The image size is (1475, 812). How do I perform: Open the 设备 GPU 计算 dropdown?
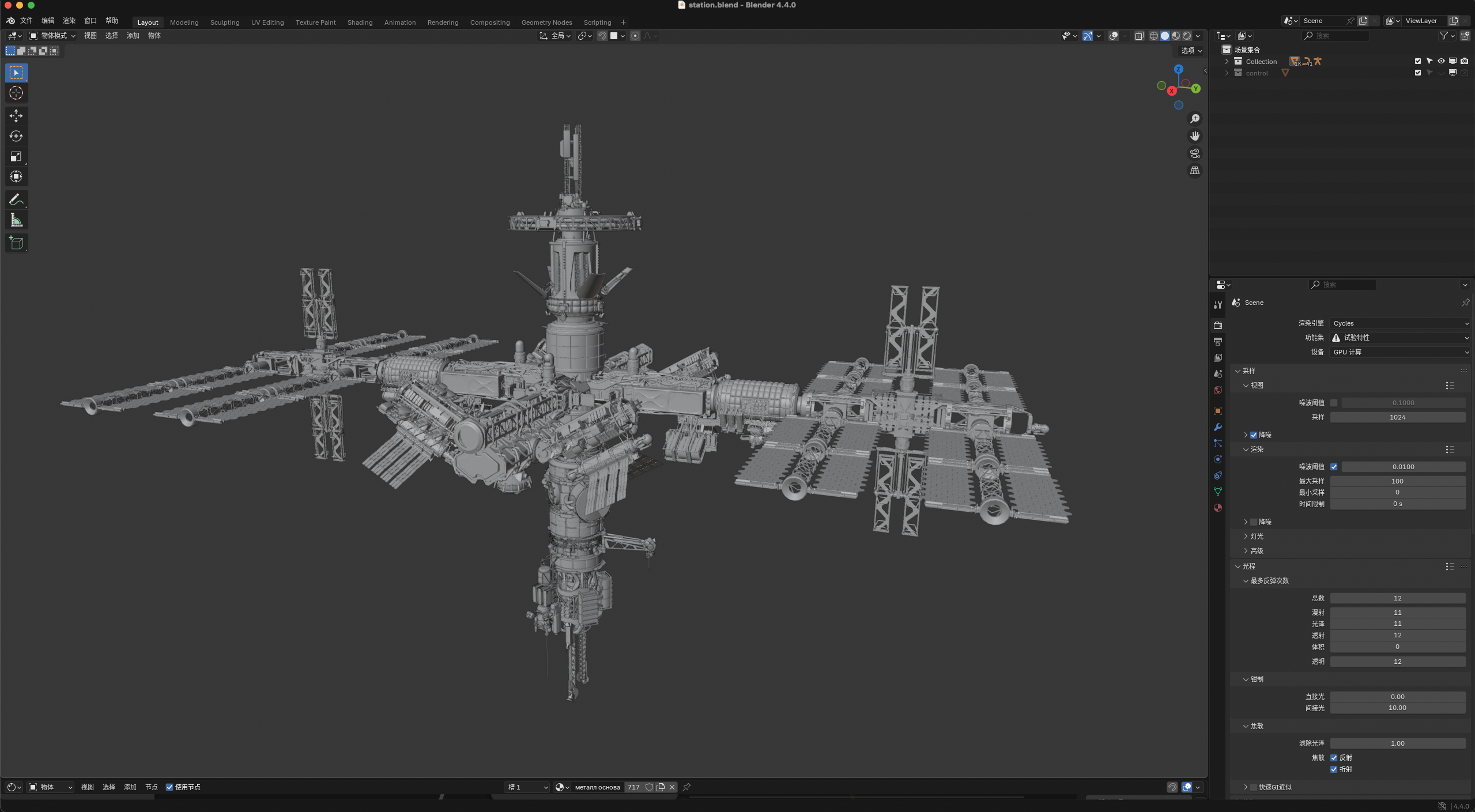tap(1400, 352)
